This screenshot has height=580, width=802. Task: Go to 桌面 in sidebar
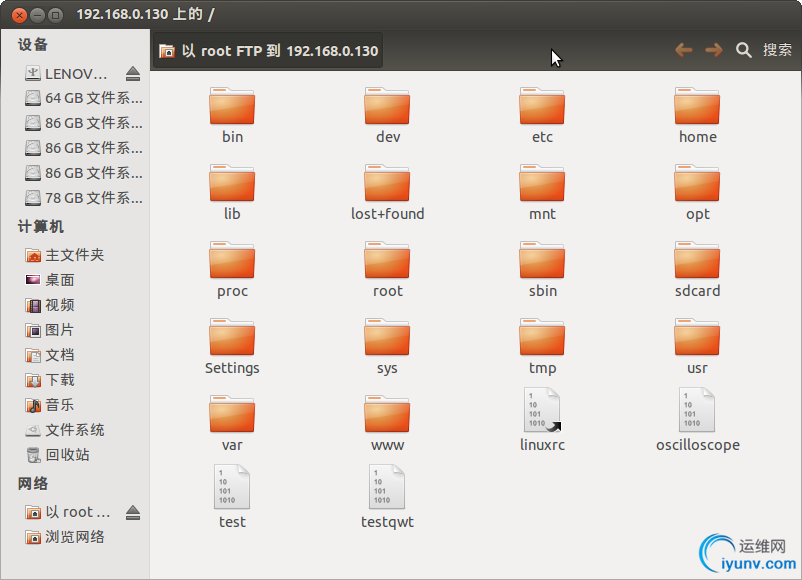point(50,280)
